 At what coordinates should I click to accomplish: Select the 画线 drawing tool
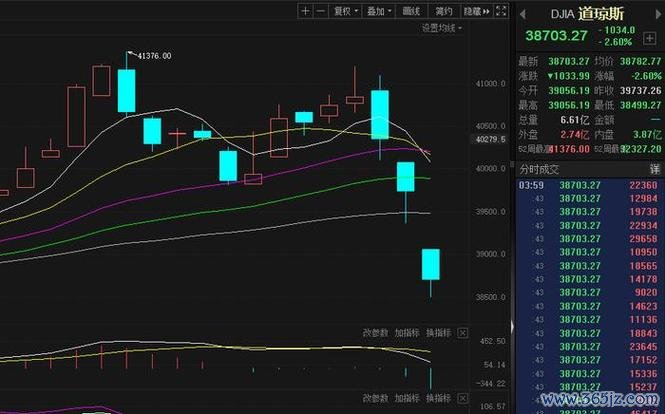[x=411, y=11]
